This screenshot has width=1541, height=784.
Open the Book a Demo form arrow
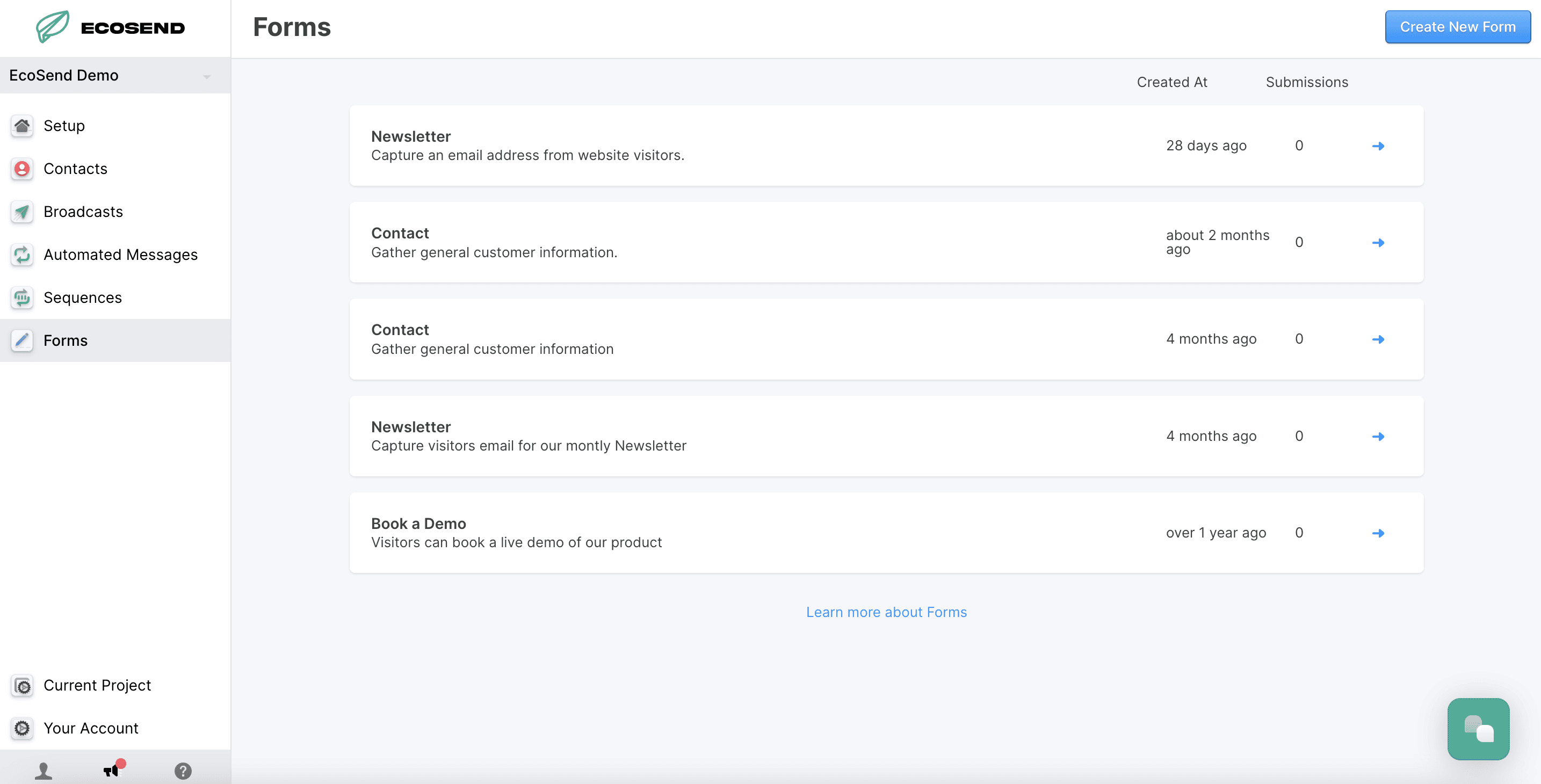coord(1378,533)
